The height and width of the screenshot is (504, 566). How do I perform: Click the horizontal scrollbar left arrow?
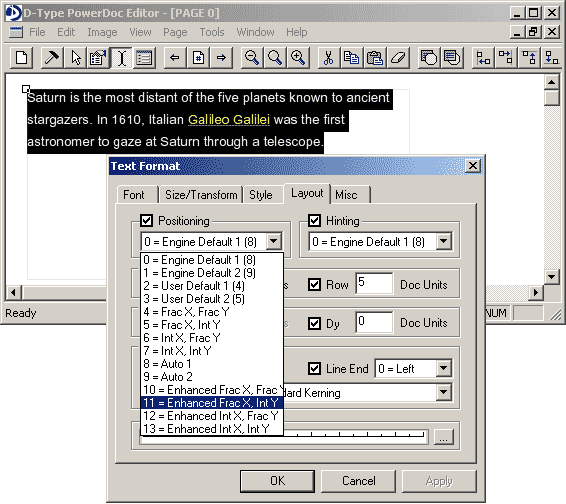click(13, 292)
